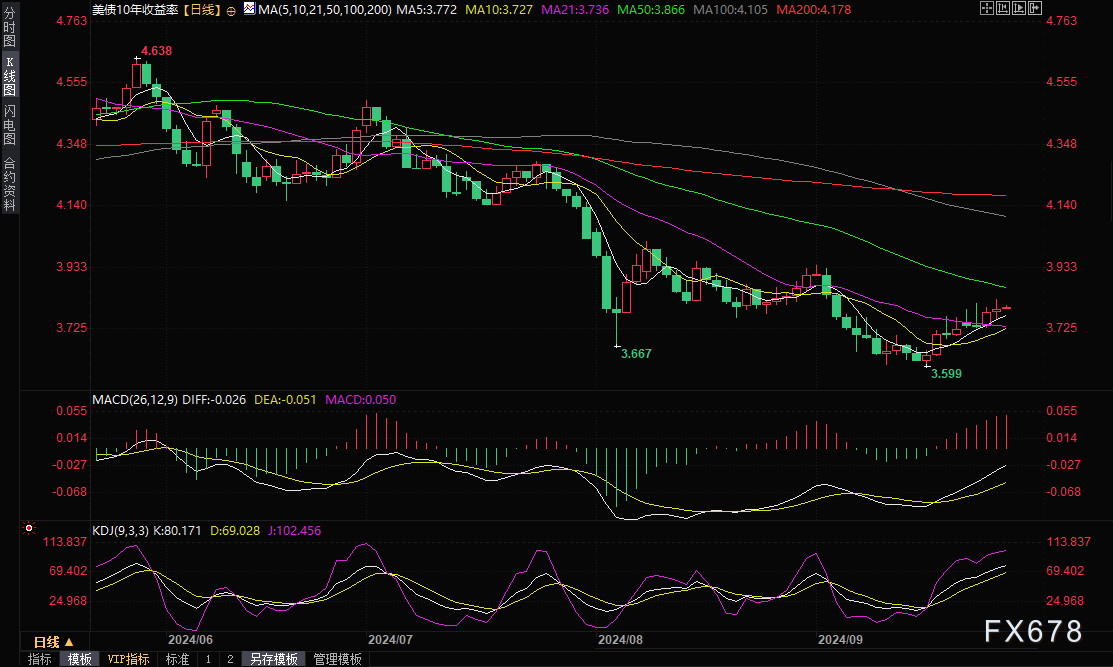Click the round icon after 【日线】 title
The height and width of the screenshot is (667, 1113).
(232, 9)
